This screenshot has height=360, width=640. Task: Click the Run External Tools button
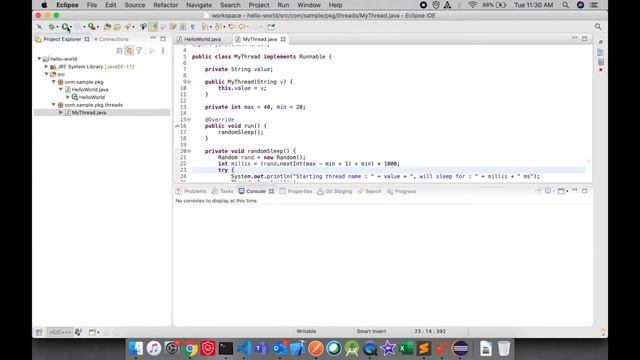point(92,27)
